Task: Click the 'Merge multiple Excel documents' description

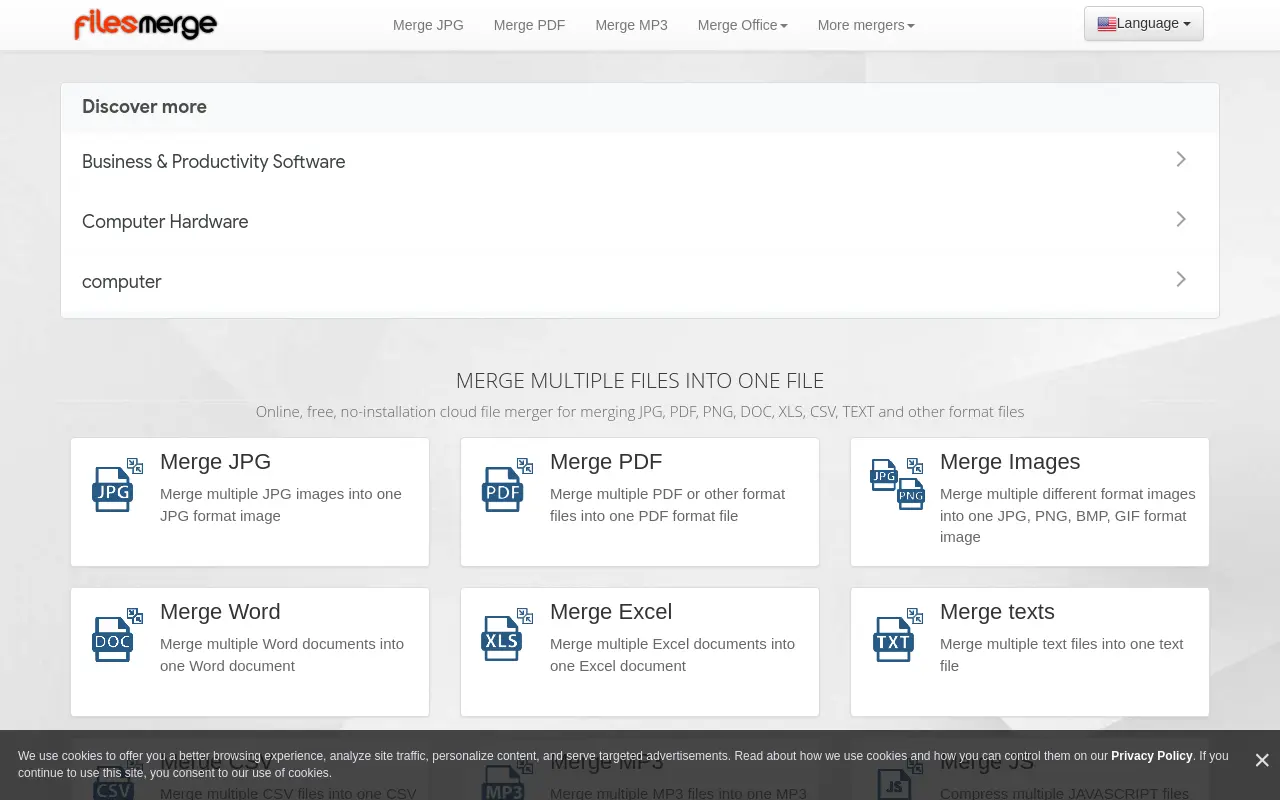Action: click(673, 655)
